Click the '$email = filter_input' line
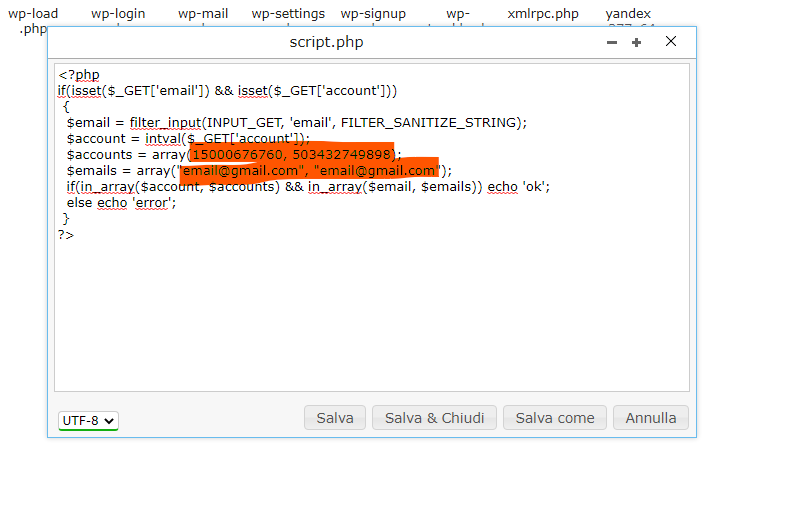The width and height of the screenshot is (787, 517). pyautogui.click(x=297, y=123)
